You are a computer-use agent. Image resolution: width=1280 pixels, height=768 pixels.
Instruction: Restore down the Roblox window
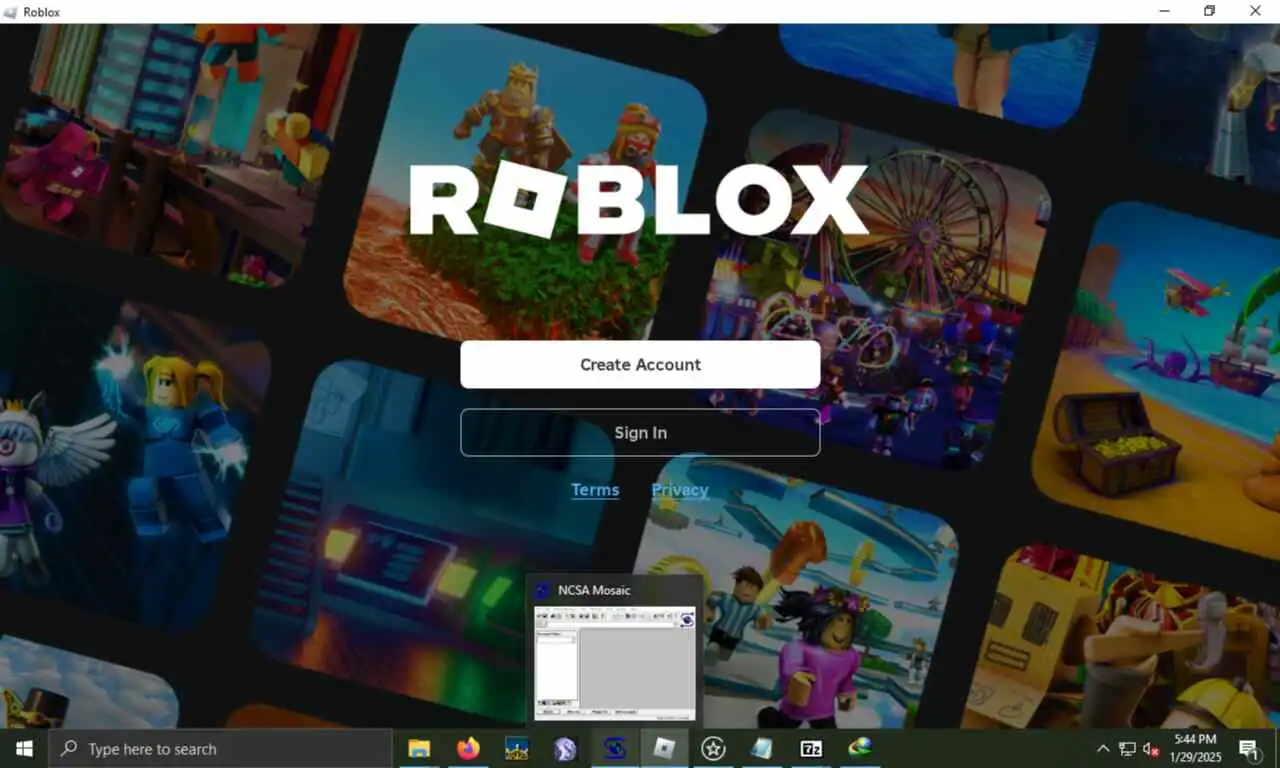(x=1210, y=11)
